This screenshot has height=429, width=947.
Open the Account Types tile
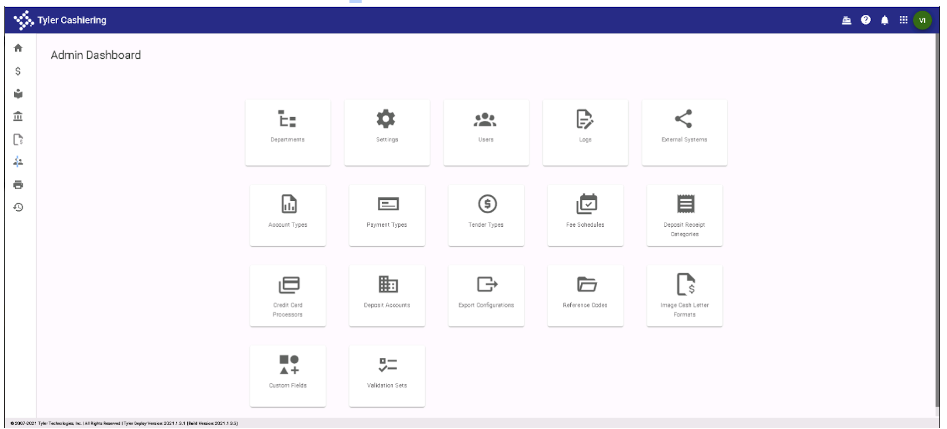coord(287,216)
